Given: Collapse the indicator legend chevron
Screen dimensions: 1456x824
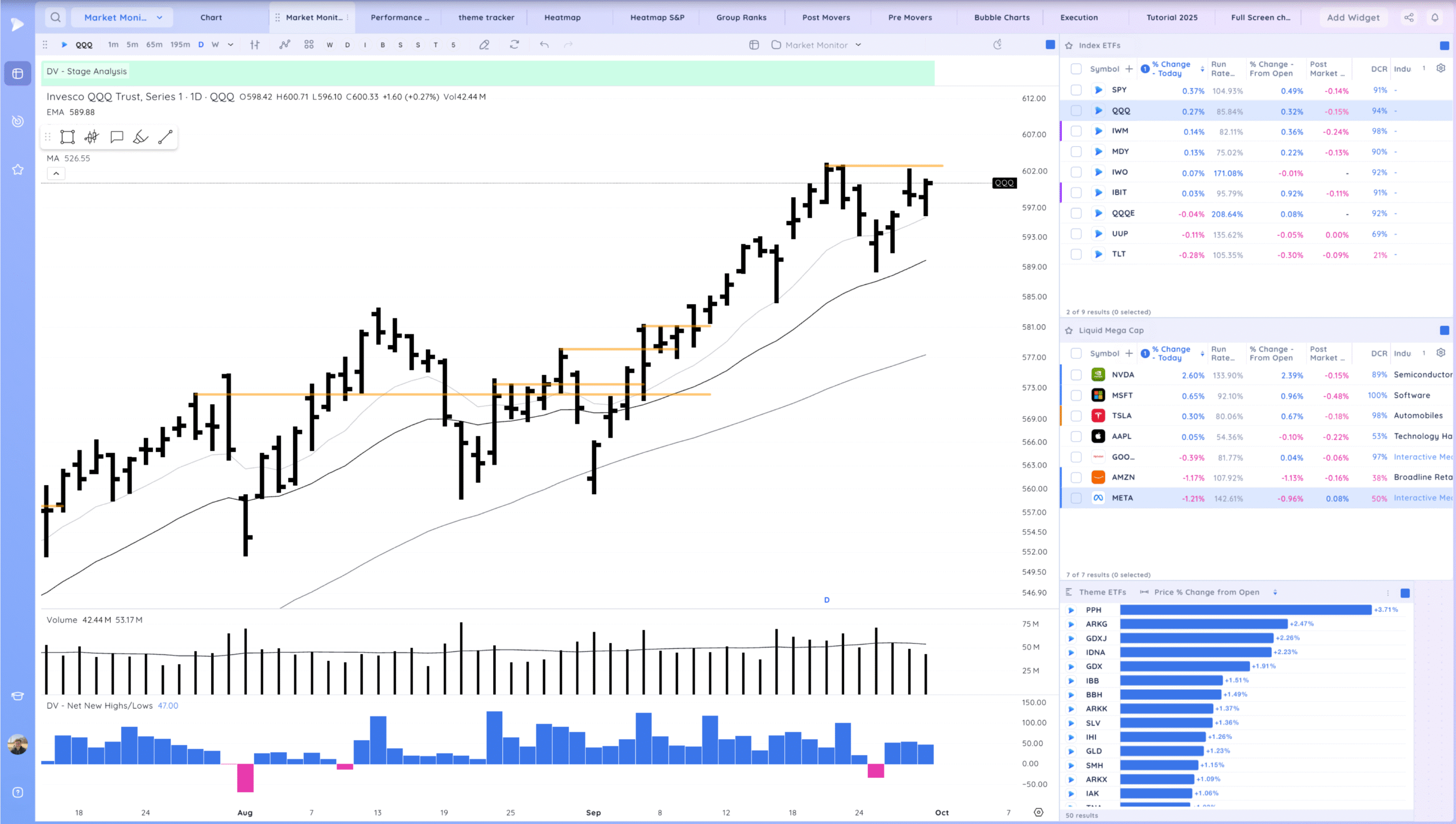Looking at the screenshot, I should [56, 173].
